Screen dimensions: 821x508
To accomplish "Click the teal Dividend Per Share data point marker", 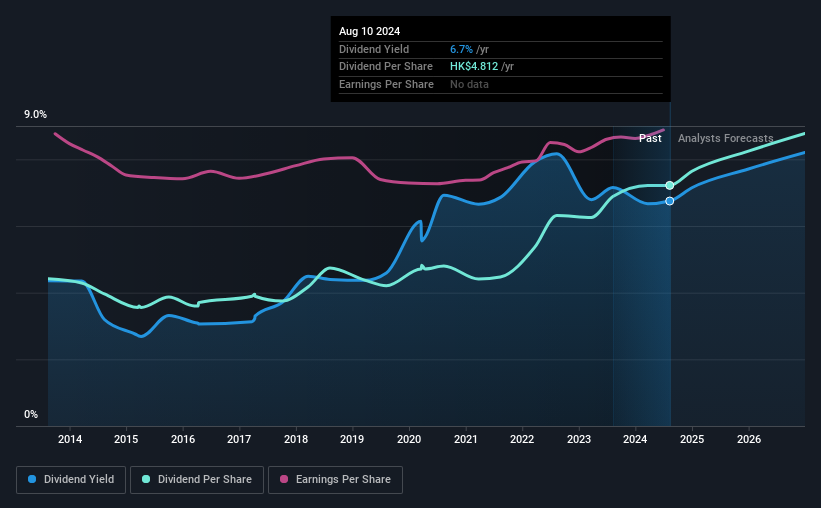I will pyautogui.click(x=670, y=185).
